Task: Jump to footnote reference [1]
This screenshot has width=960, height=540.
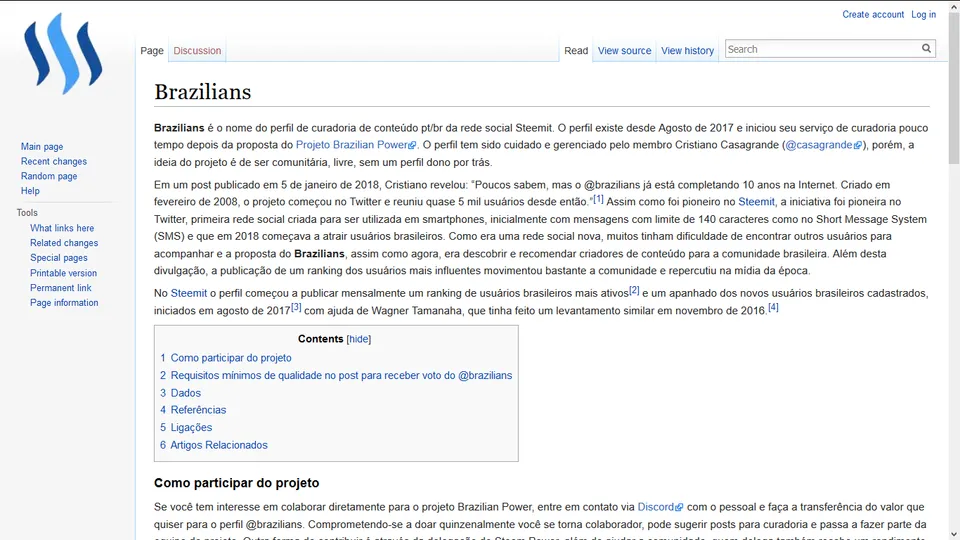Action: tap(598, 198)
